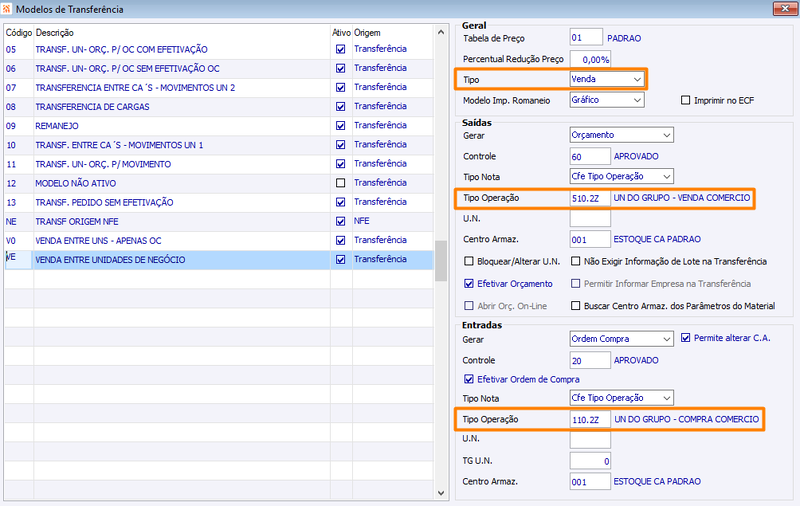Click UN DO GRUPO - VENDA COMERCIO text
The width and height of the screenshot is (800, 506).
tap(682, 197)
